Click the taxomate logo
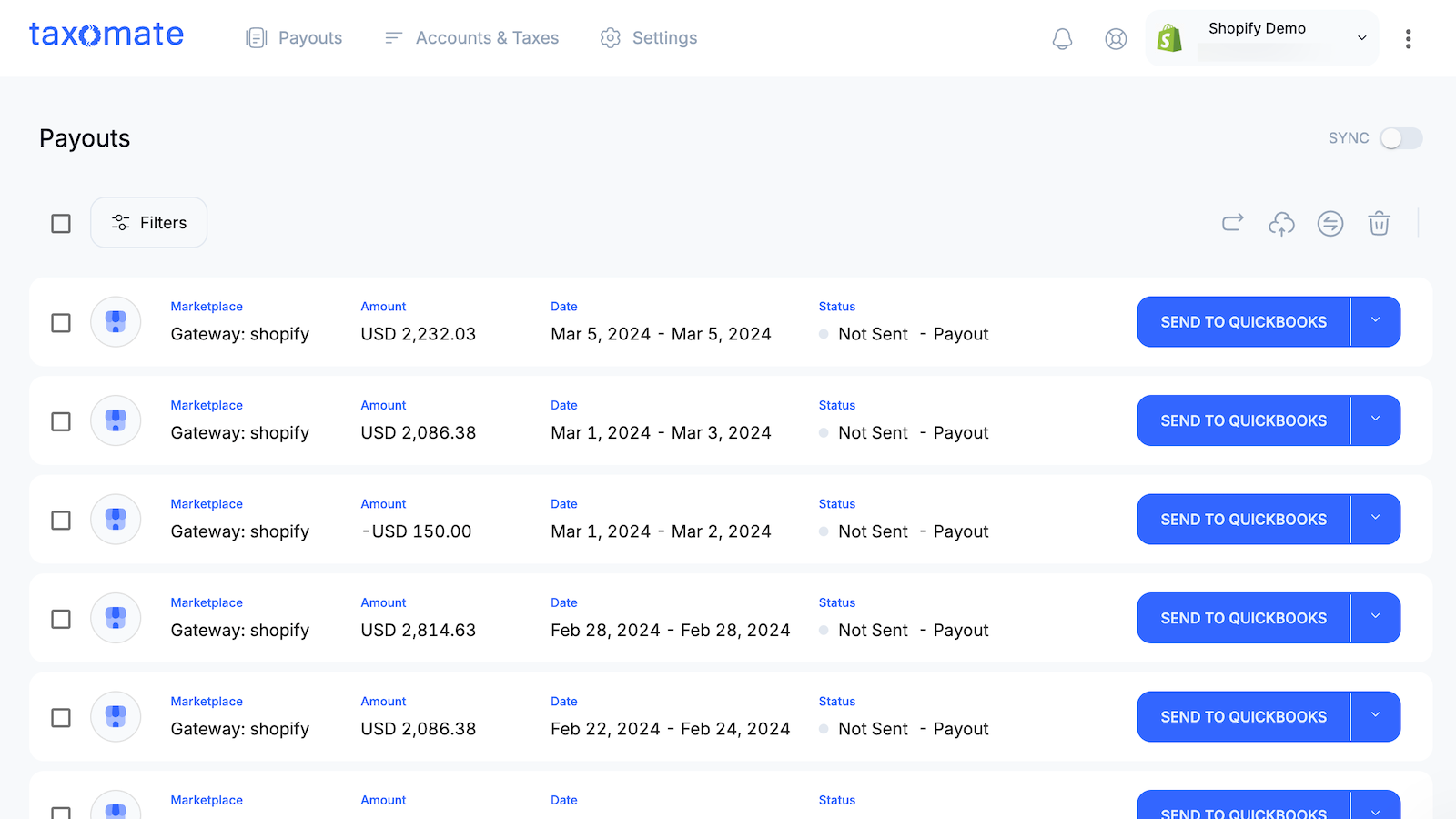The width and height of the screenshot is (1456, 819). tap(106, 35)
